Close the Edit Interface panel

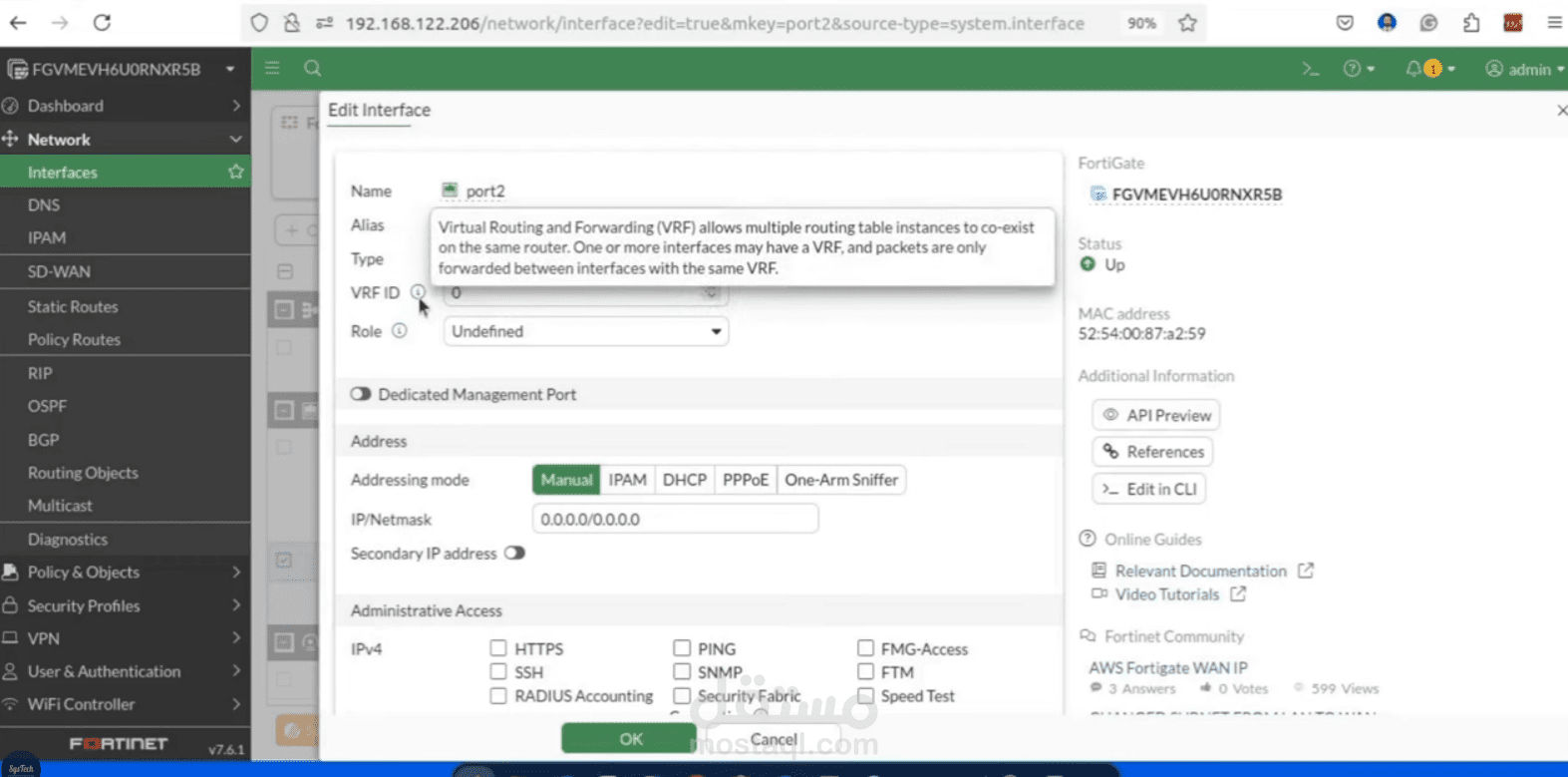[1561, 110]
